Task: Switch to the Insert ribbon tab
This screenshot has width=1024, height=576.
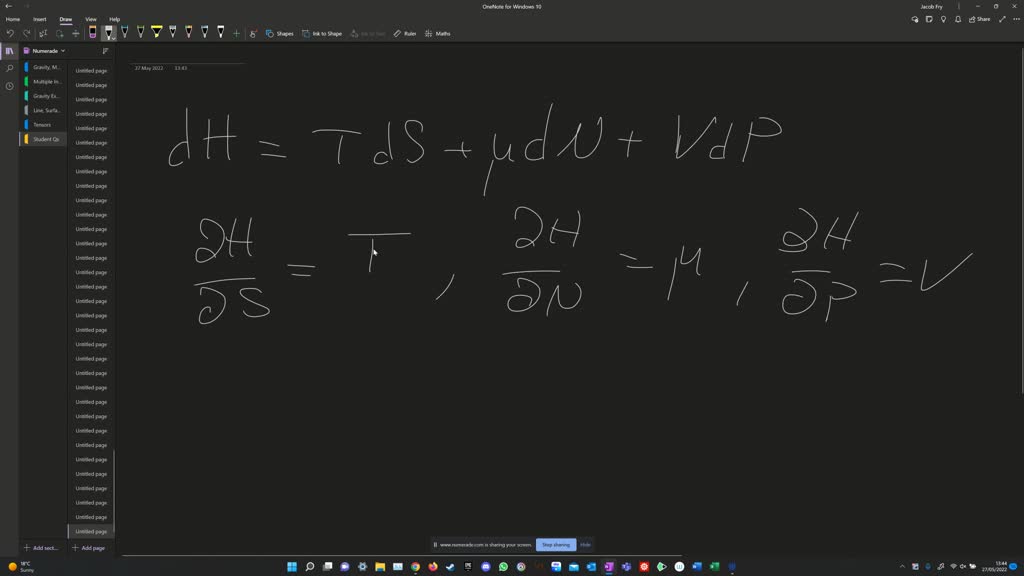Action: click(x=39, y=19)
